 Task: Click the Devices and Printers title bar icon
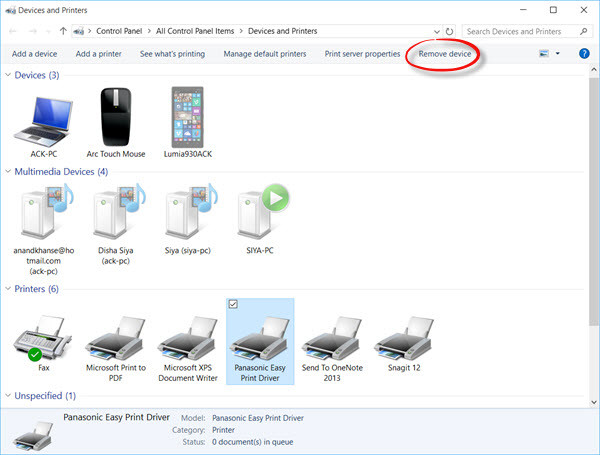11,10
